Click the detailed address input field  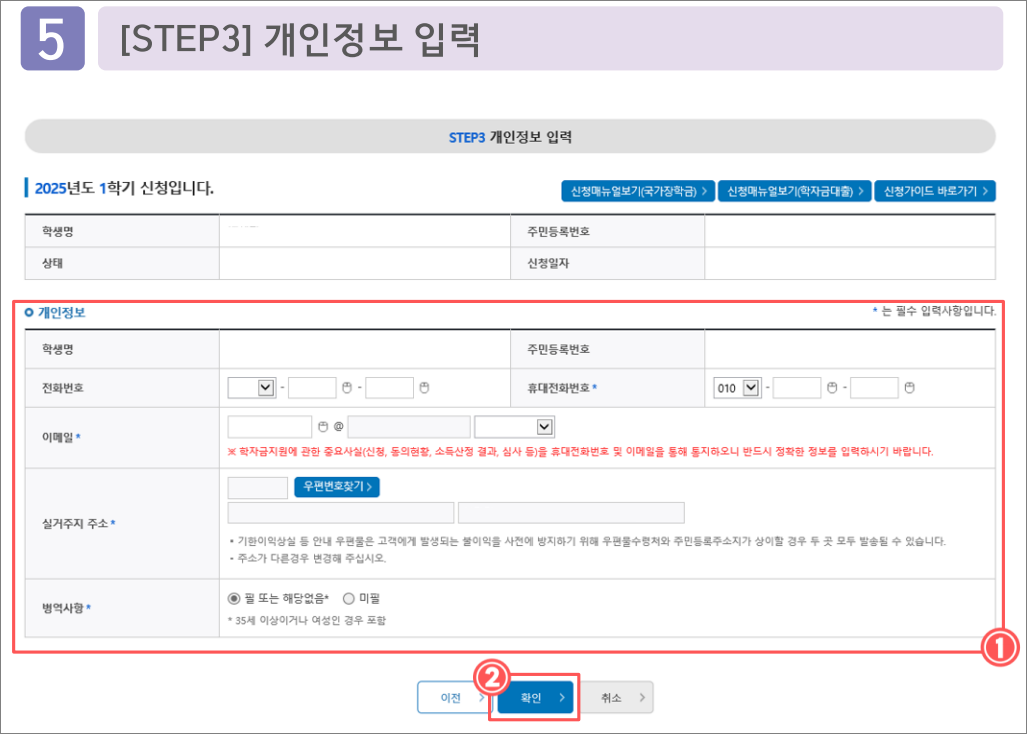[x=571, y=512]
